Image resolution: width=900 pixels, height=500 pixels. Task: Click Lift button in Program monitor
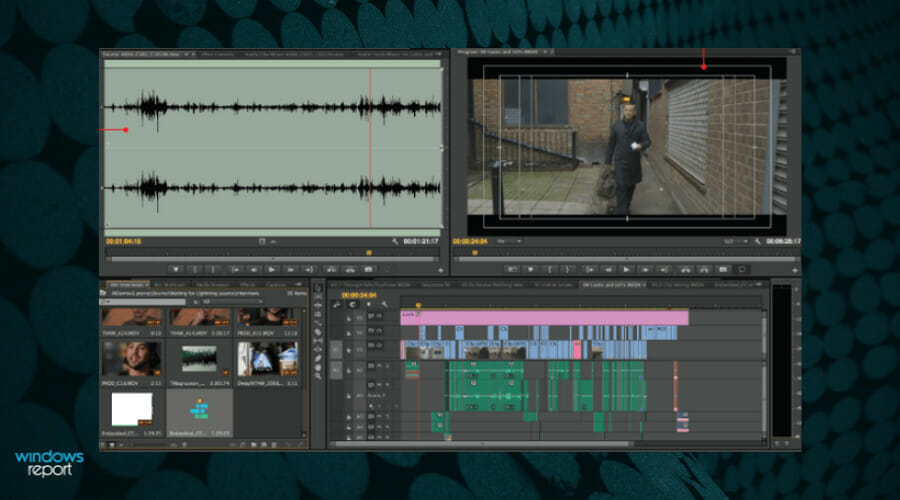point(685,269)
